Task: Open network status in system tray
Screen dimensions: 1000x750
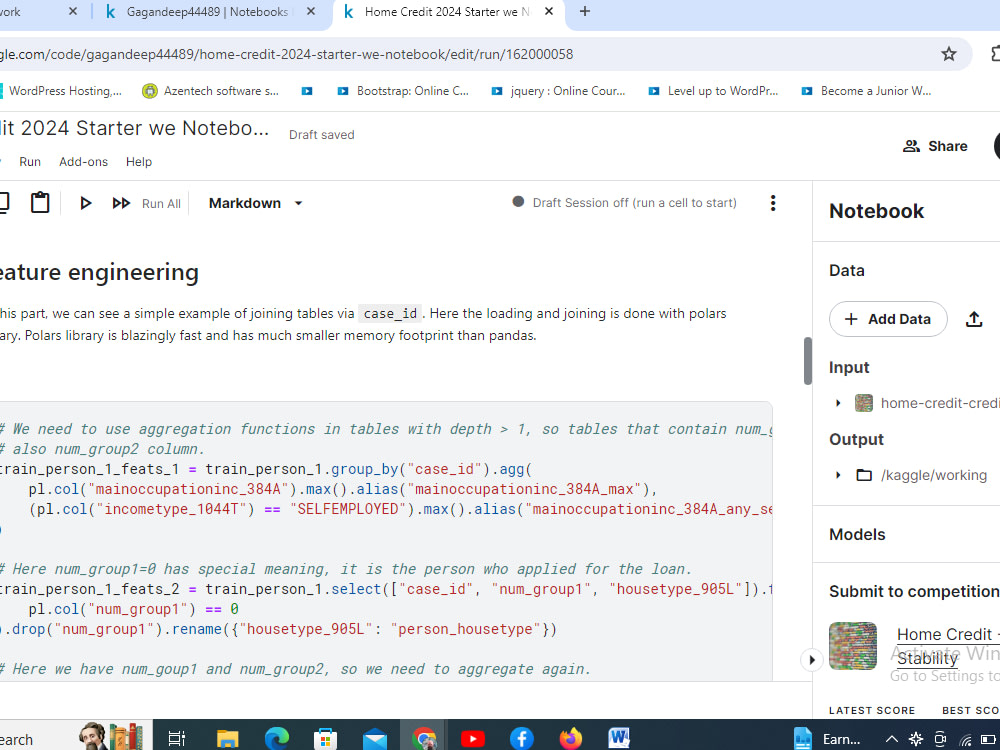Action: [965, 739]
